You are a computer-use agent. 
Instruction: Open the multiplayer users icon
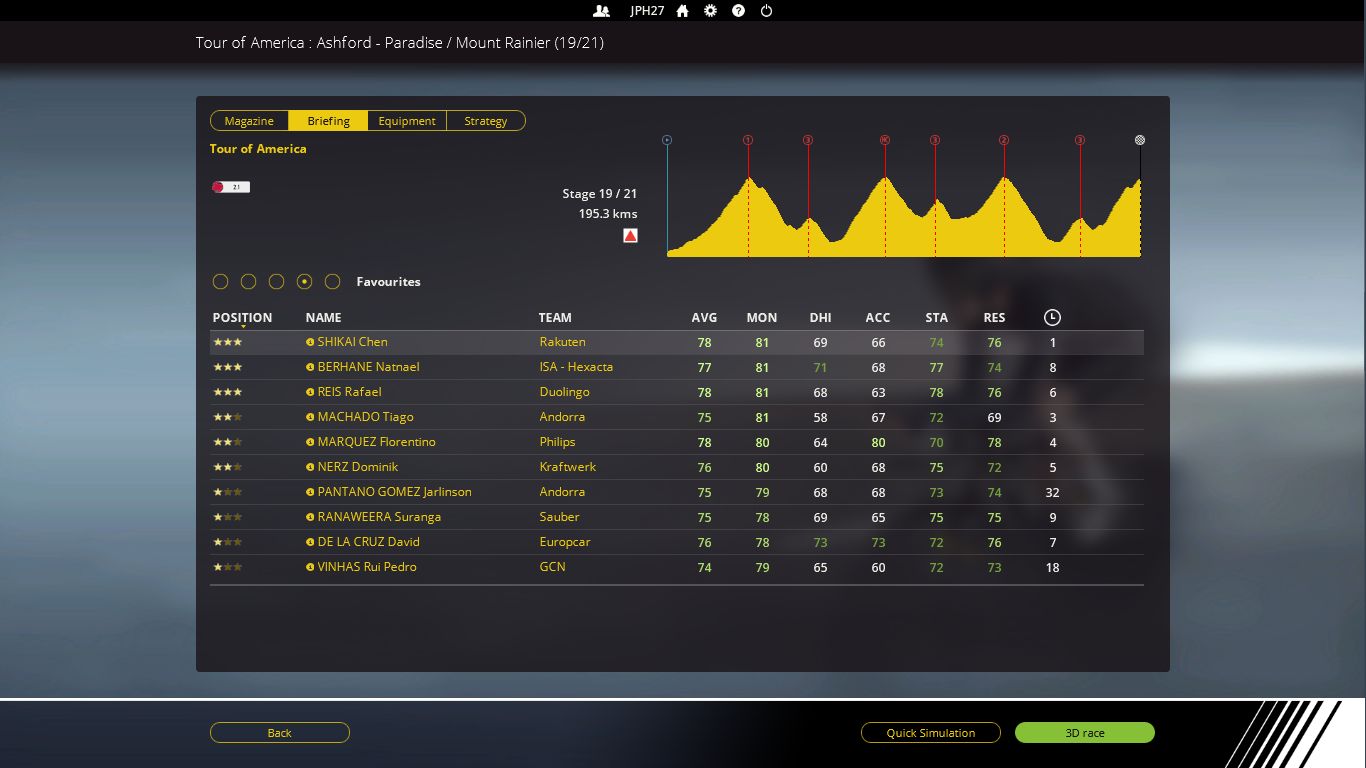click(x=601, y=11)
